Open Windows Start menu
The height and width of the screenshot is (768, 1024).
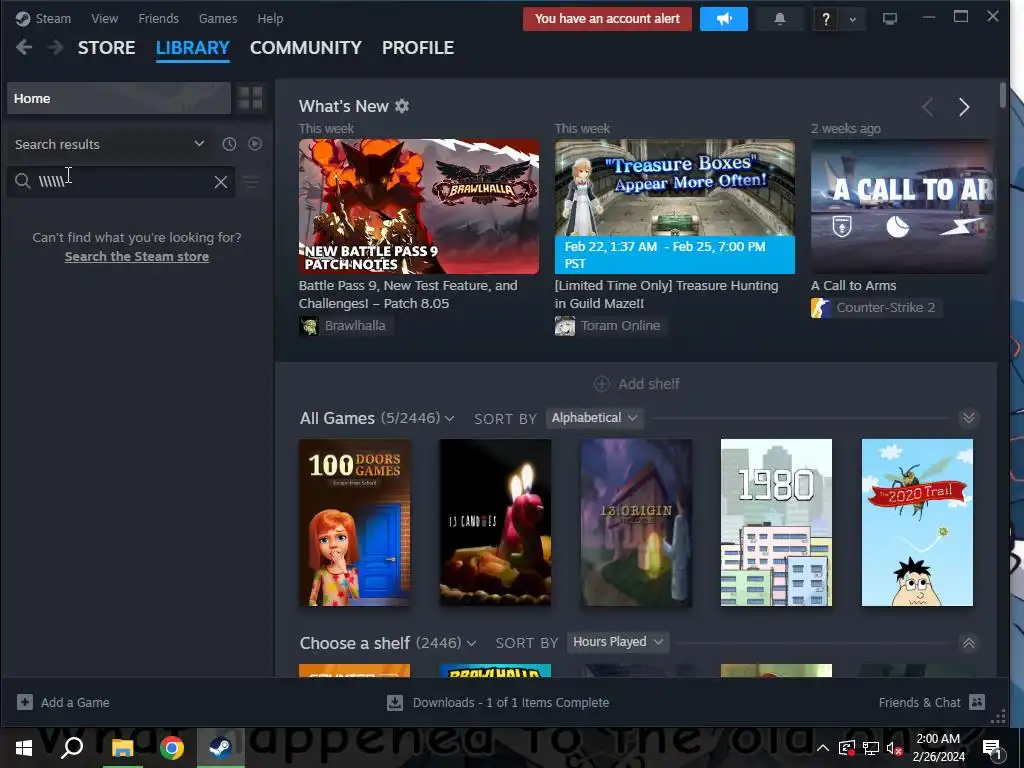pos(24,748)
